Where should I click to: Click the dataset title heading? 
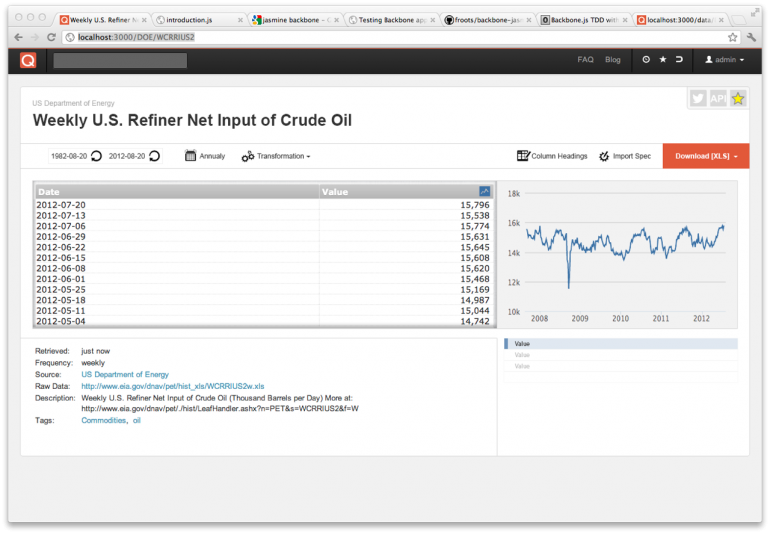click(x=192, y=120)
